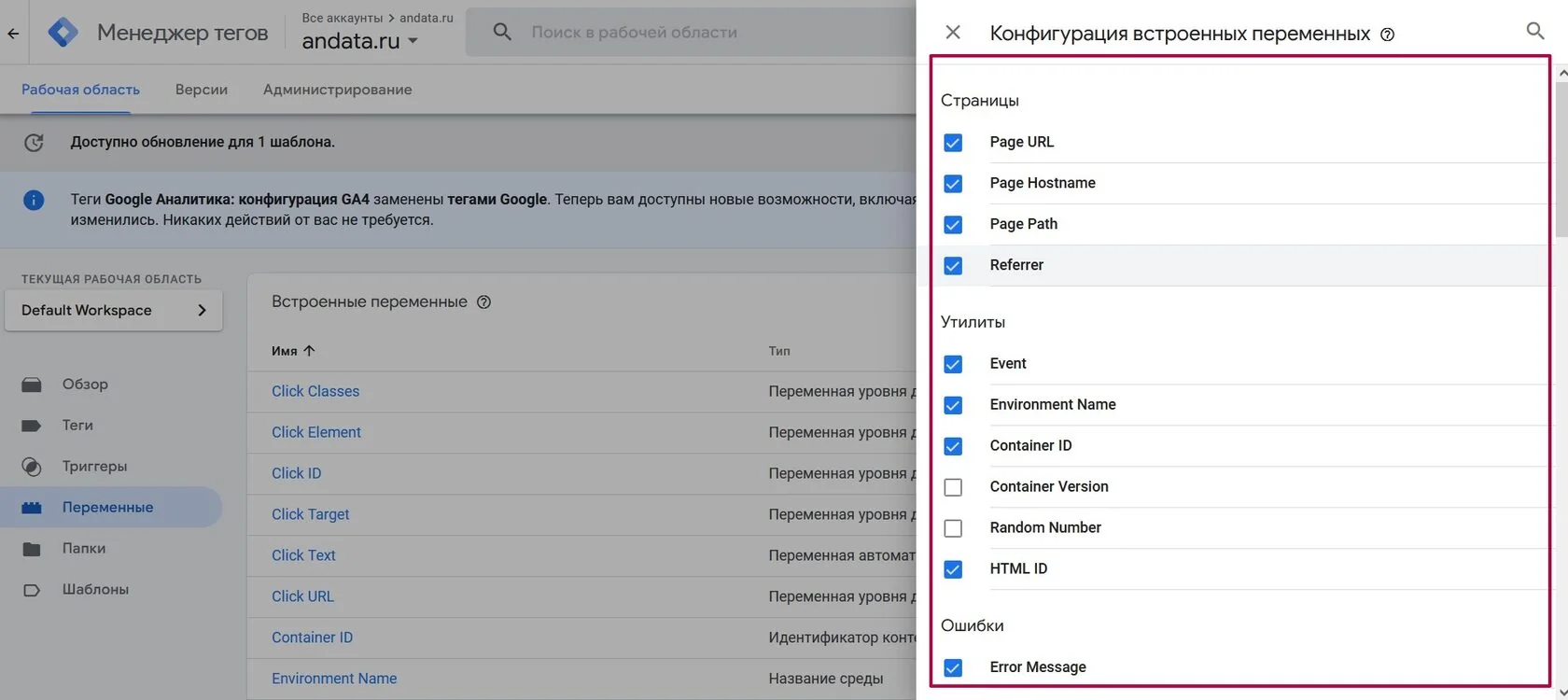Click the Теги tag icon
The height and width of the screenshot is (700, 1568).
[32, 426]
